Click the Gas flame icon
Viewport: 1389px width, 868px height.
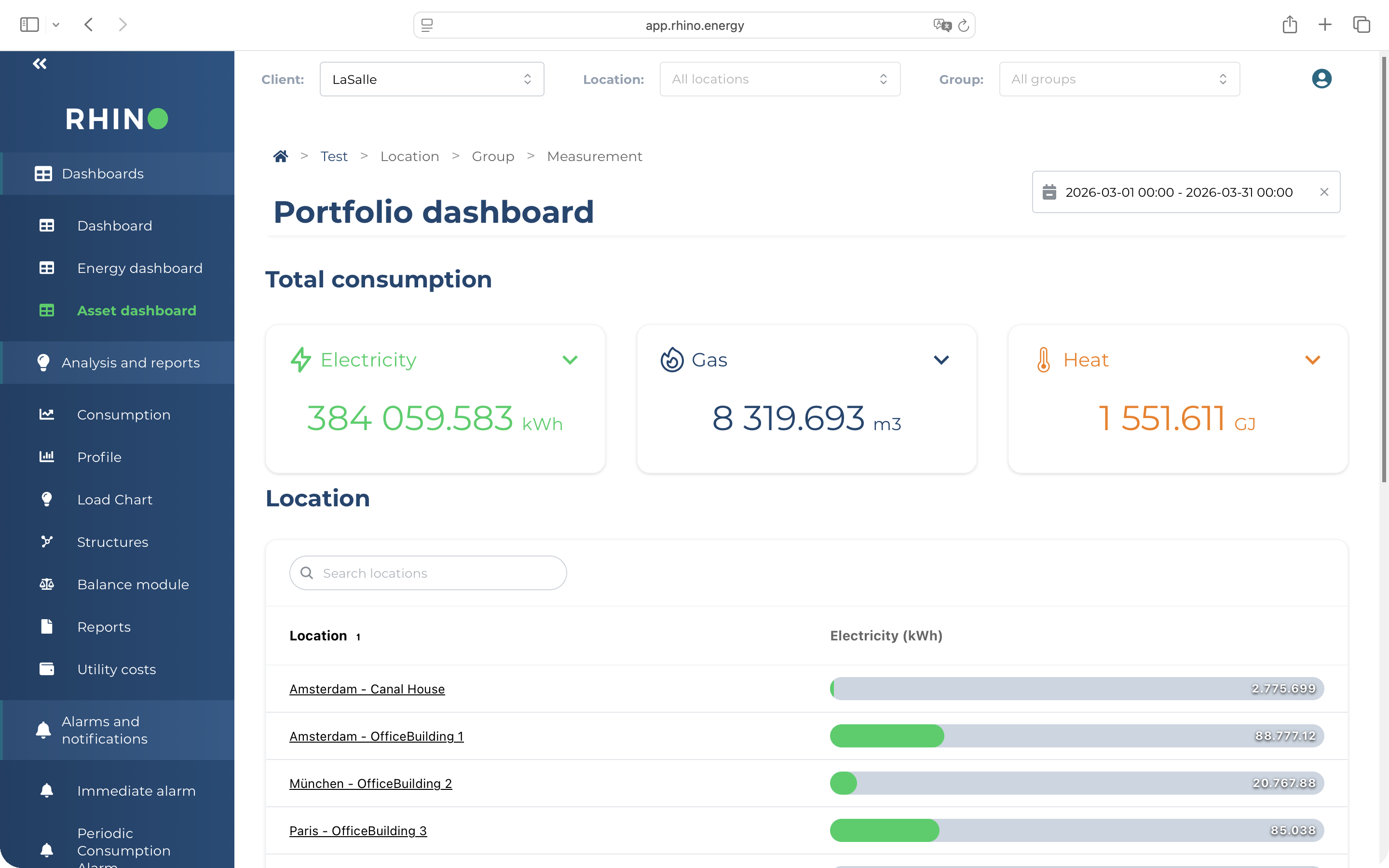click(x=671, y=360)
